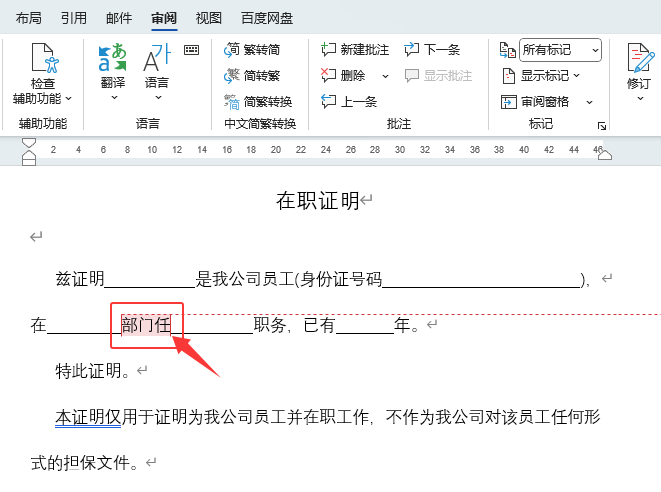Click the title text 在职证明

317,200
